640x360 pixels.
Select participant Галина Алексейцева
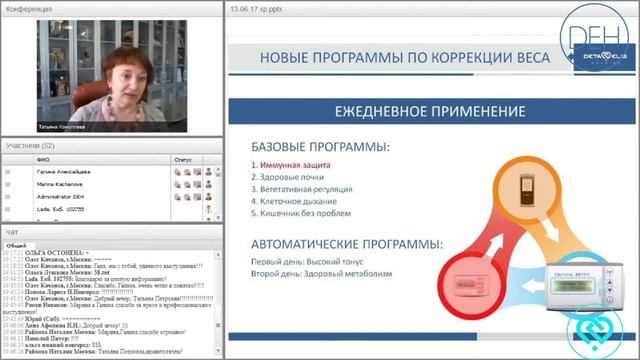tap(63, 172)
